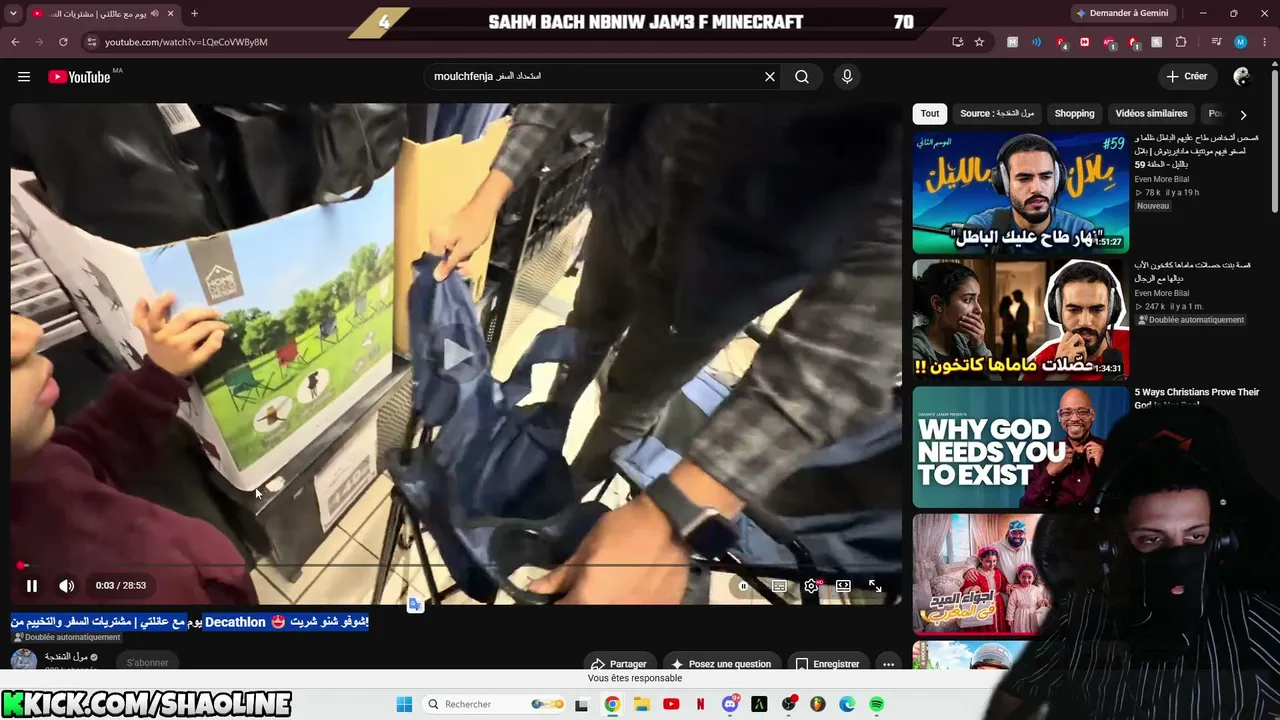Mute the video volume

point(67,586)
